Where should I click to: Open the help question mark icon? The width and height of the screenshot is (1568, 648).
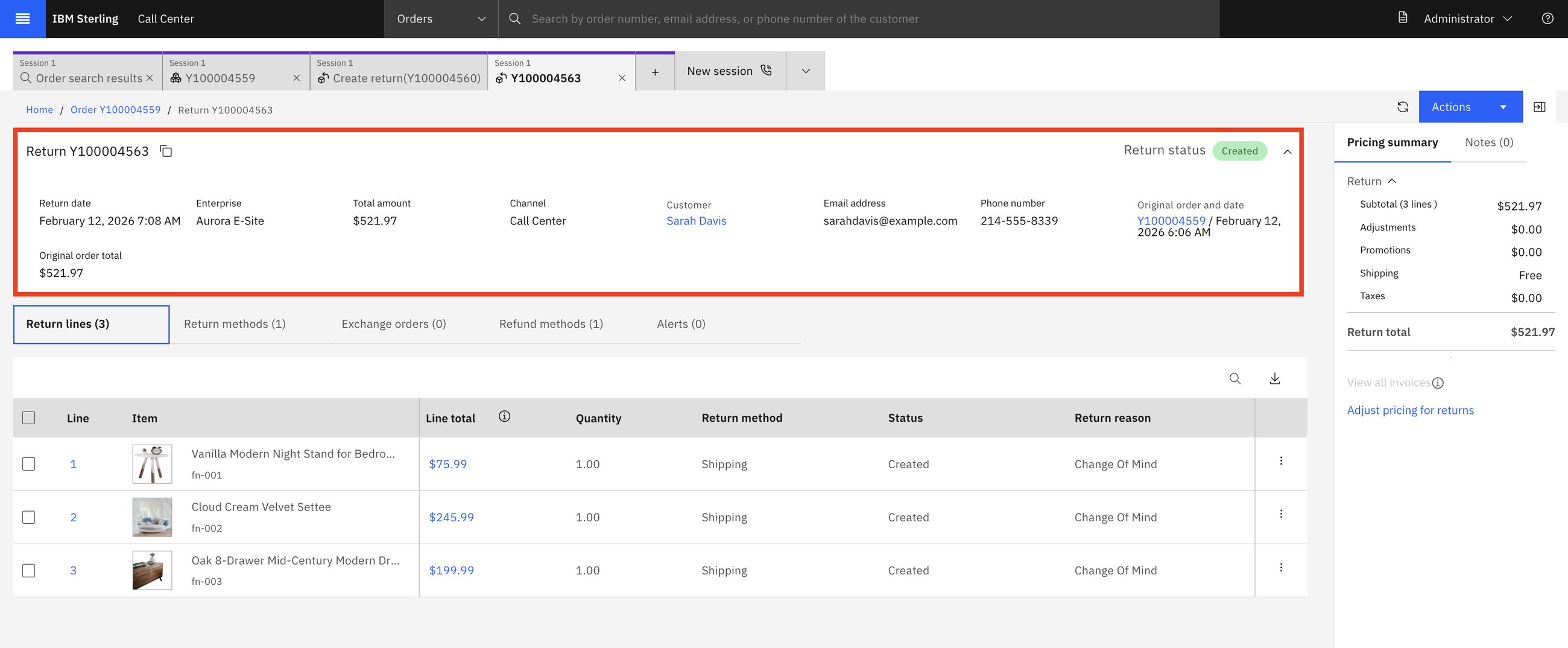[1547, 18]
